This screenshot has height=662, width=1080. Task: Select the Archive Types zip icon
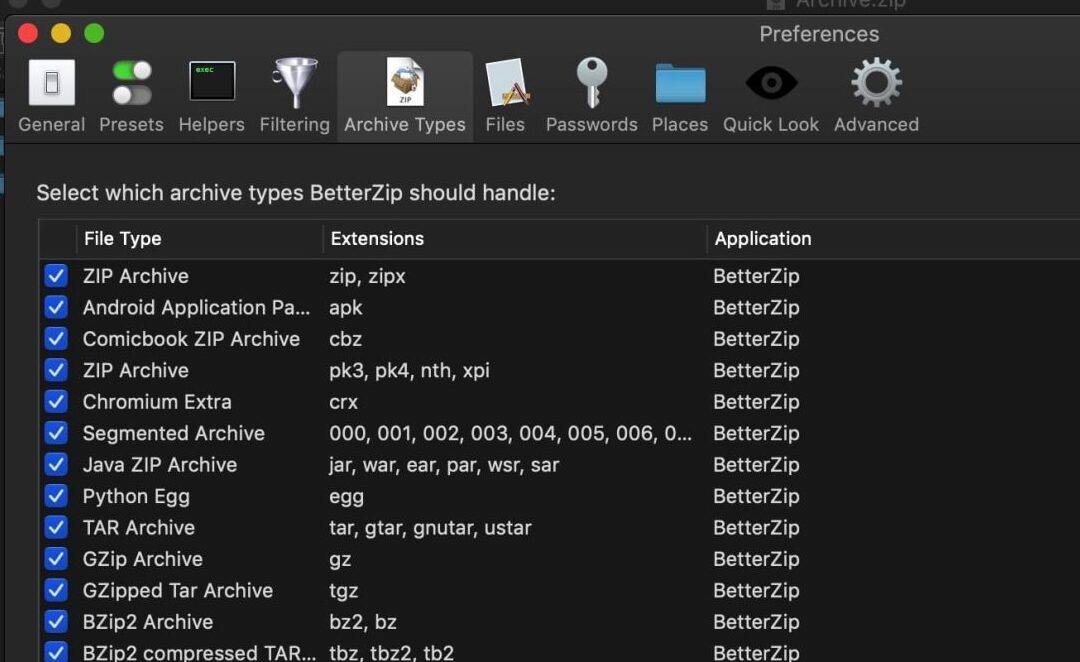click(x=405, y=82)
